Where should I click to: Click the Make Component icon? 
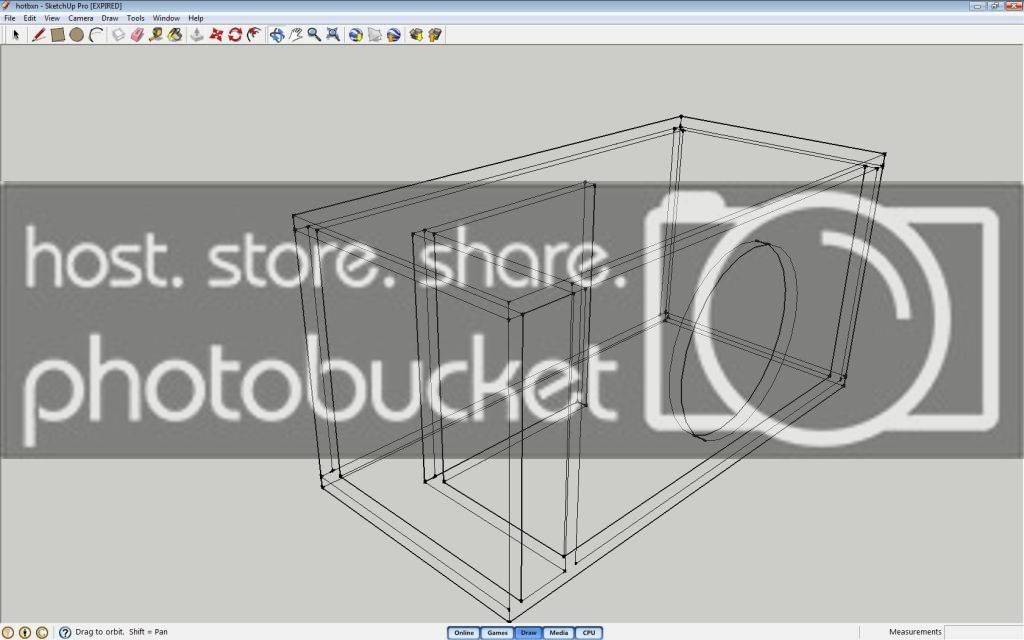pyautogui.click(x=118, y=35)
